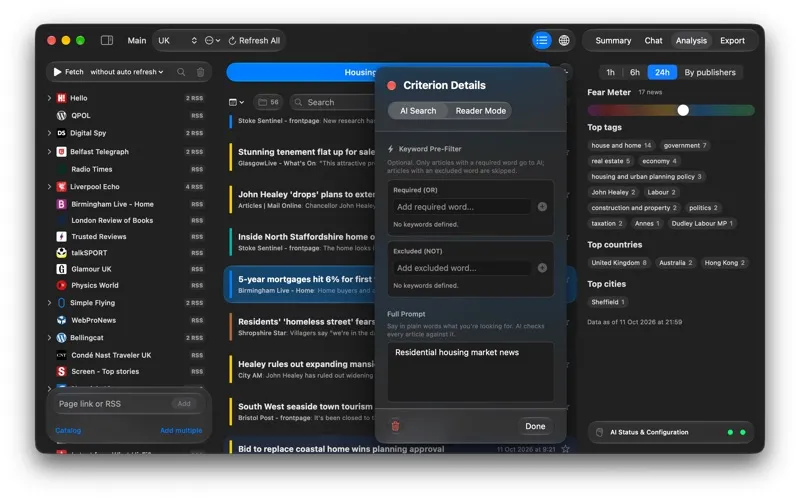The width and height of the screenshot is (800, 500).
Task: Click Refresh All button
Action: coord(254,40)
